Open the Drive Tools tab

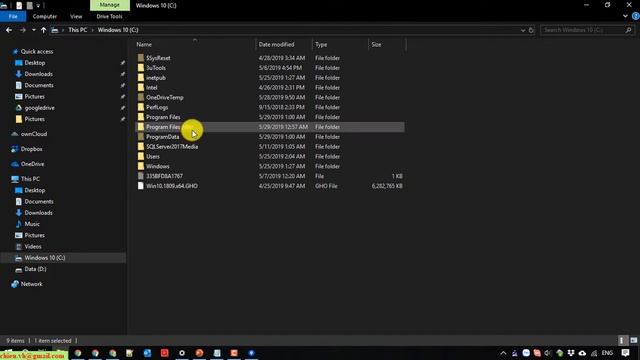[109, 16]
